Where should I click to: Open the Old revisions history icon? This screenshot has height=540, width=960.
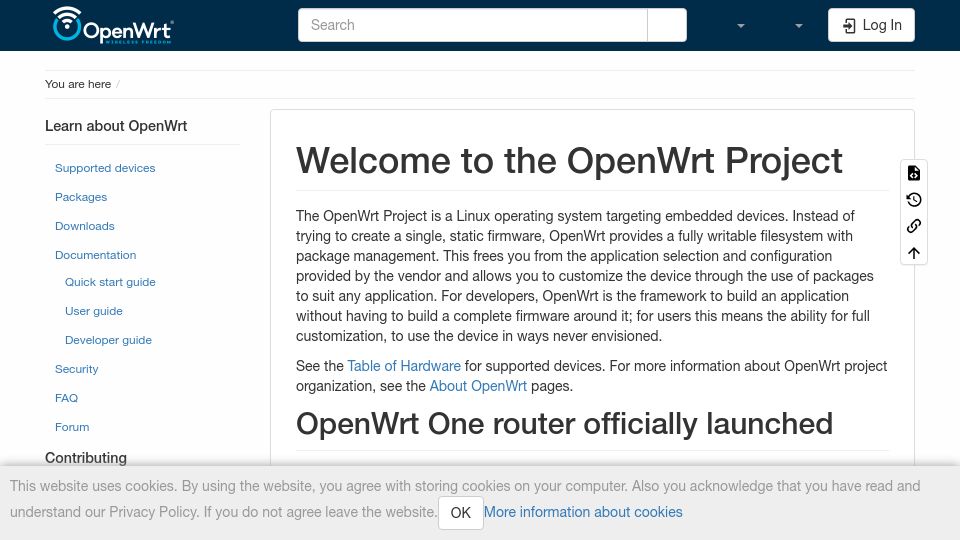coord(913,200)
